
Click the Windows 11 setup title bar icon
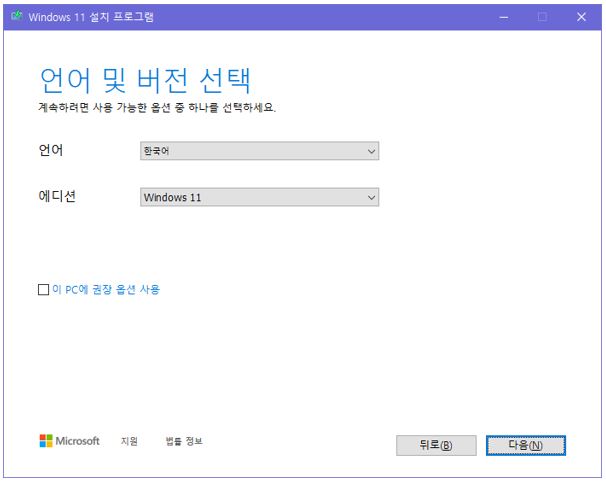pos(17,16)
